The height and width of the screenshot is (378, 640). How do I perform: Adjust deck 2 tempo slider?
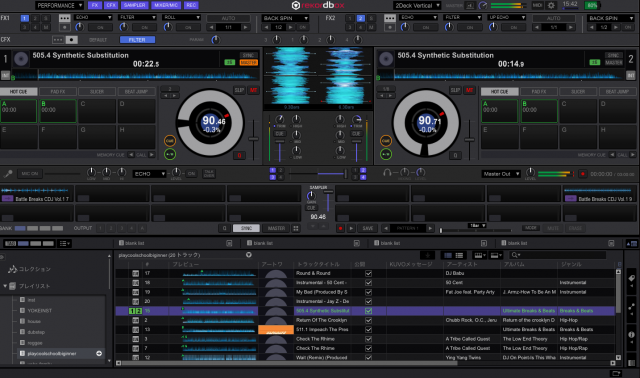(x=469, y=139)
